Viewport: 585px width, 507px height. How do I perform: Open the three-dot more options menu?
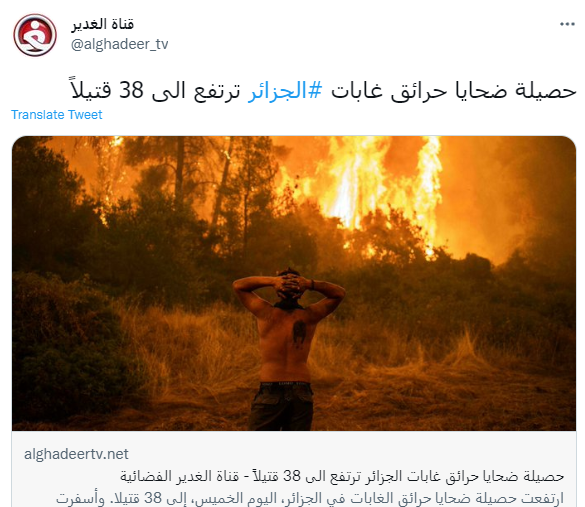567,24
